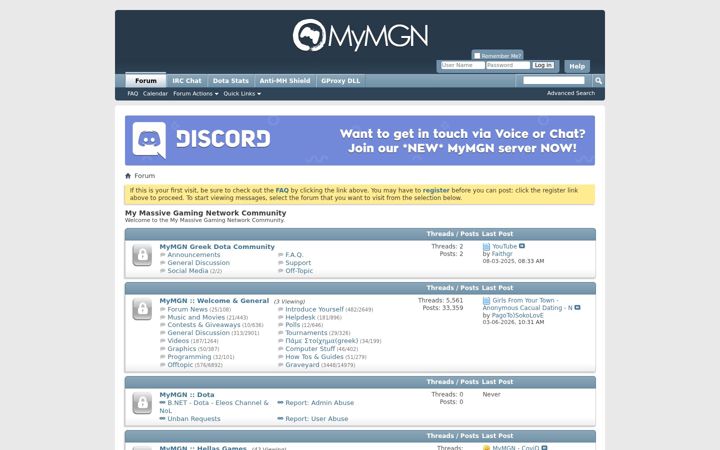720x450 pixels.
Task: Open MyMGN :: Welcome & General forum
Action: [214, 301]
